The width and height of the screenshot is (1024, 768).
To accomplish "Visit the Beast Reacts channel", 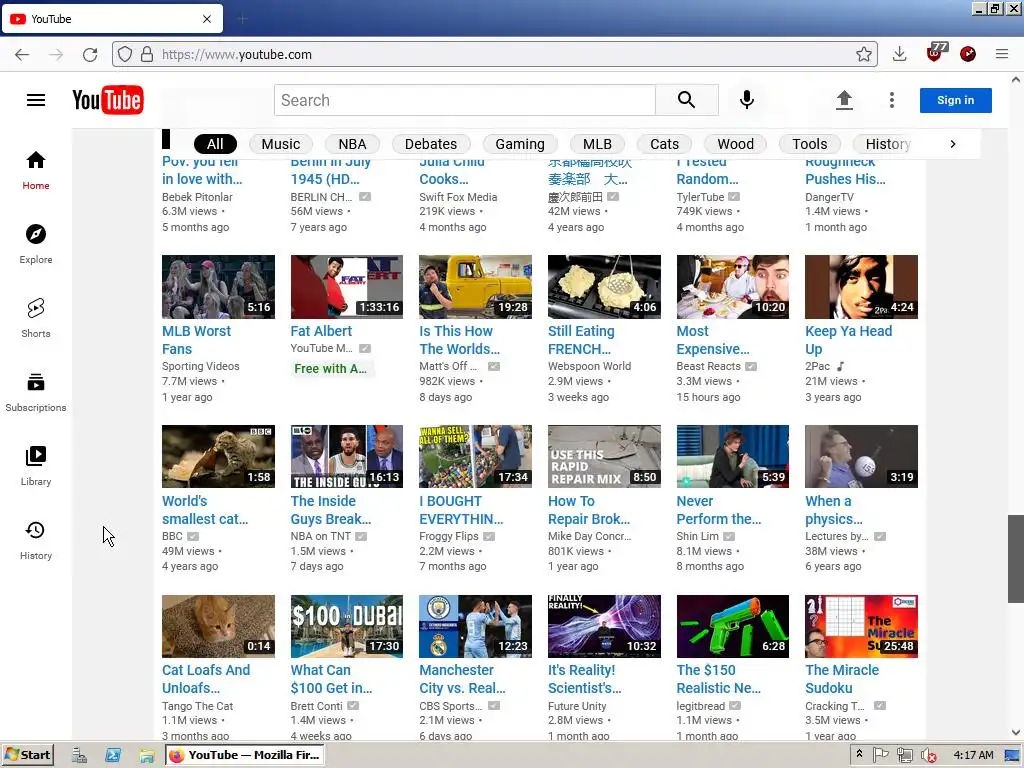I will [x=709, y=366].
